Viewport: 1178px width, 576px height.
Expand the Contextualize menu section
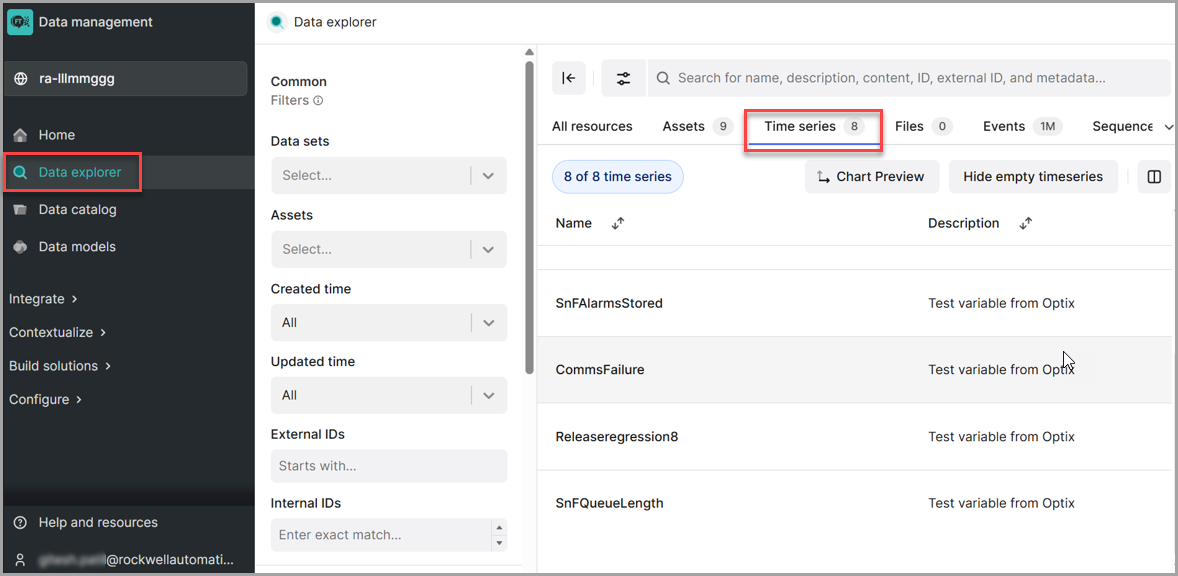tap(58, 332)
